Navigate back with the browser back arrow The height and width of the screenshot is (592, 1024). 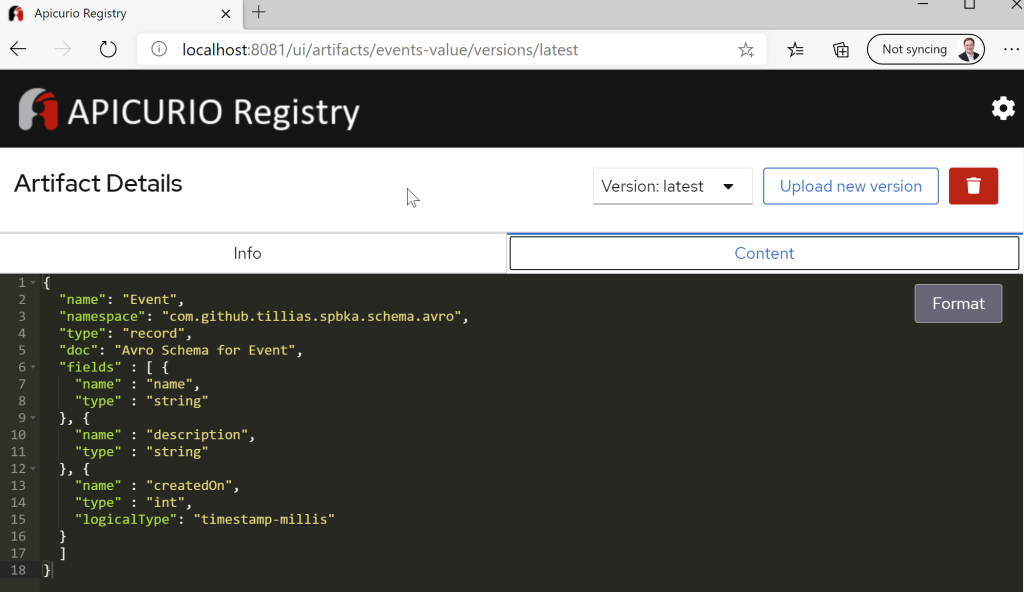tap(20, 48)
